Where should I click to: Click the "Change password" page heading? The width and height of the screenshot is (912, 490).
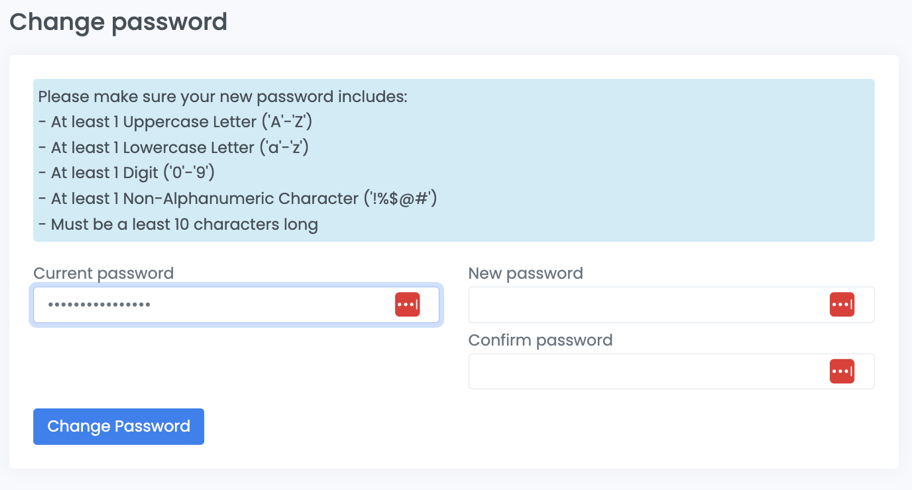tap(118, 21)
